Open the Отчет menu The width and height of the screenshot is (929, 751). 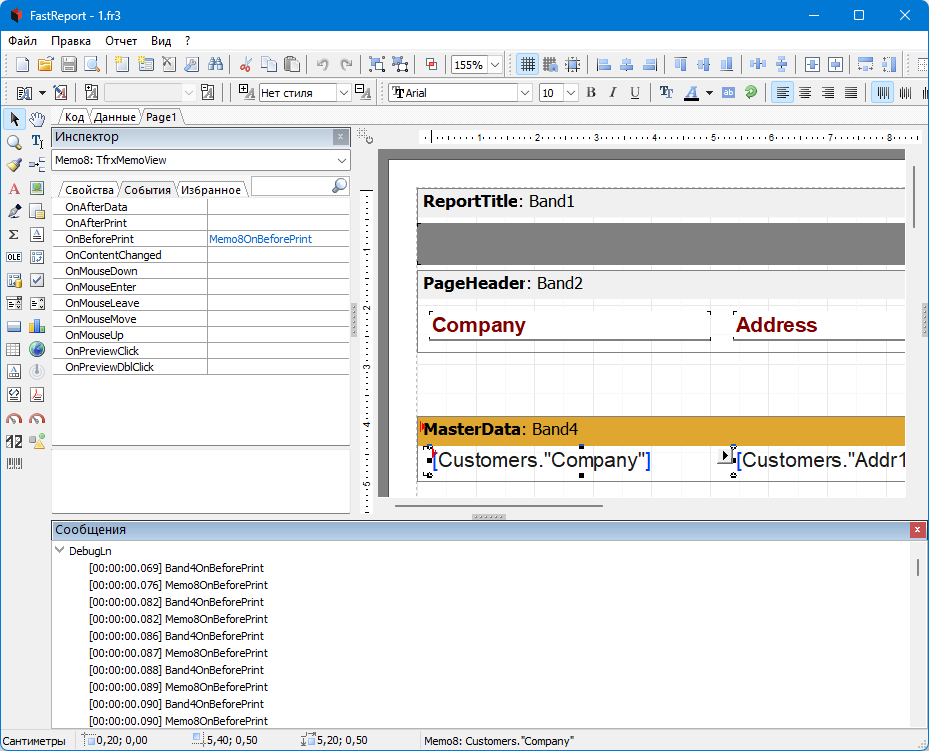(121, 41)
